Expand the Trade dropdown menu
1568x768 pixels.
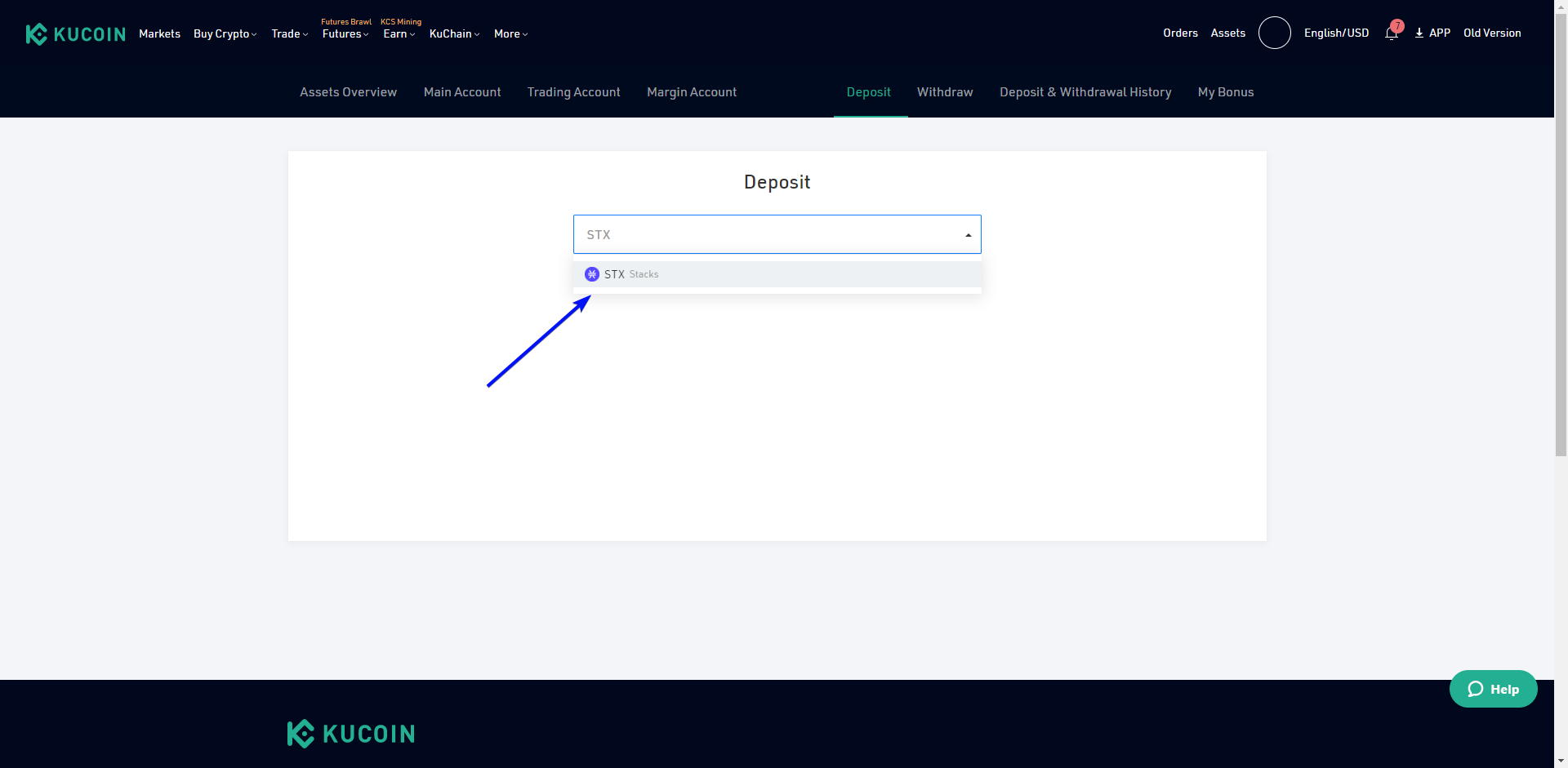[289, 34]
